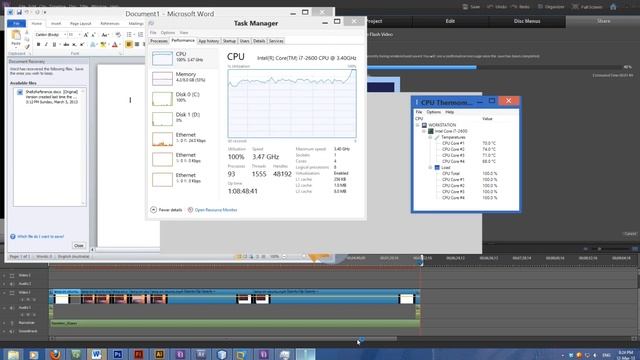The image size is (640, 360).
Task: Click the Firefox icon in the taskbar
Action: pyautogui.click(x=55, y=354)
